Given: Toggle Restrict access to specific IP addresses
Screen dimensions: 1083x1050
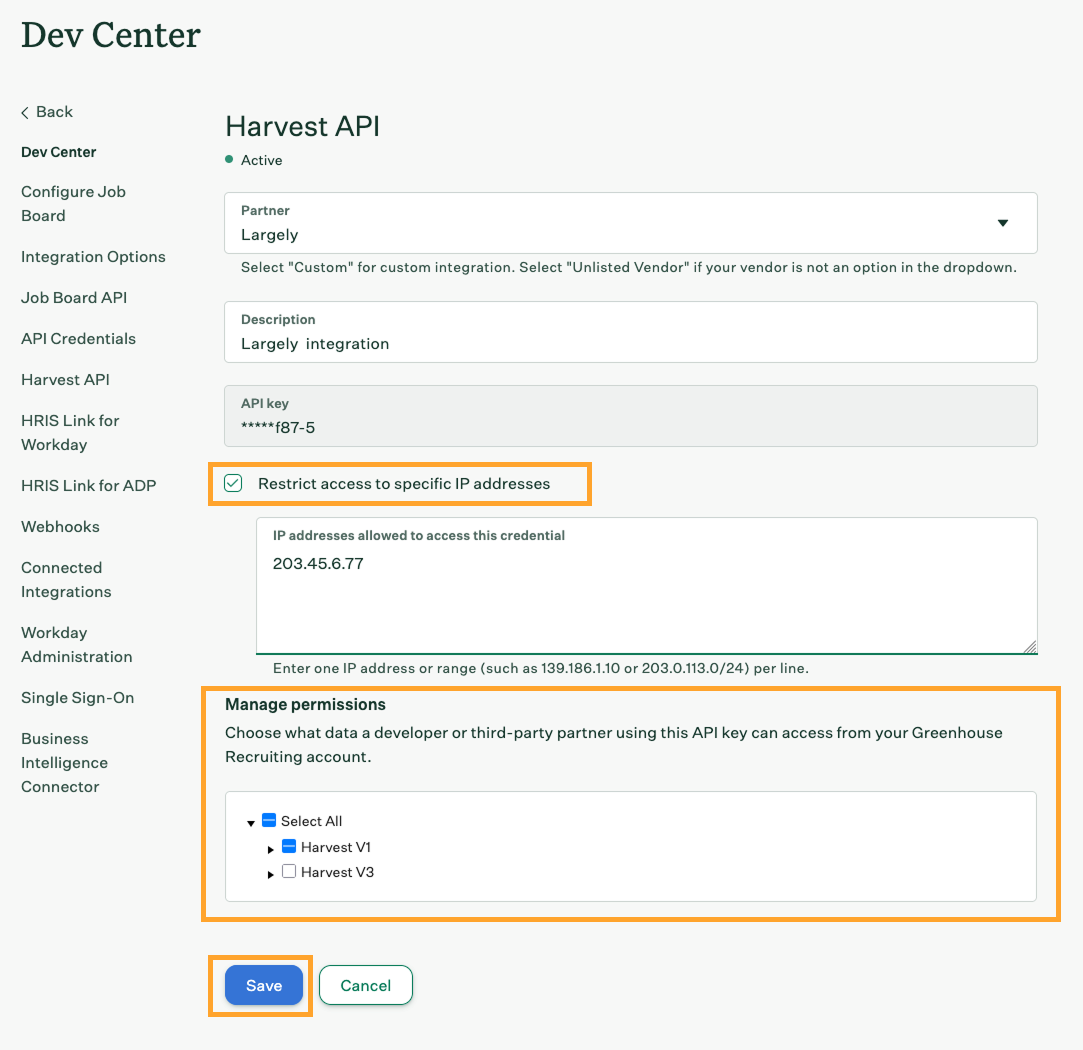Looking at the screenshot, I should point(233,484).
